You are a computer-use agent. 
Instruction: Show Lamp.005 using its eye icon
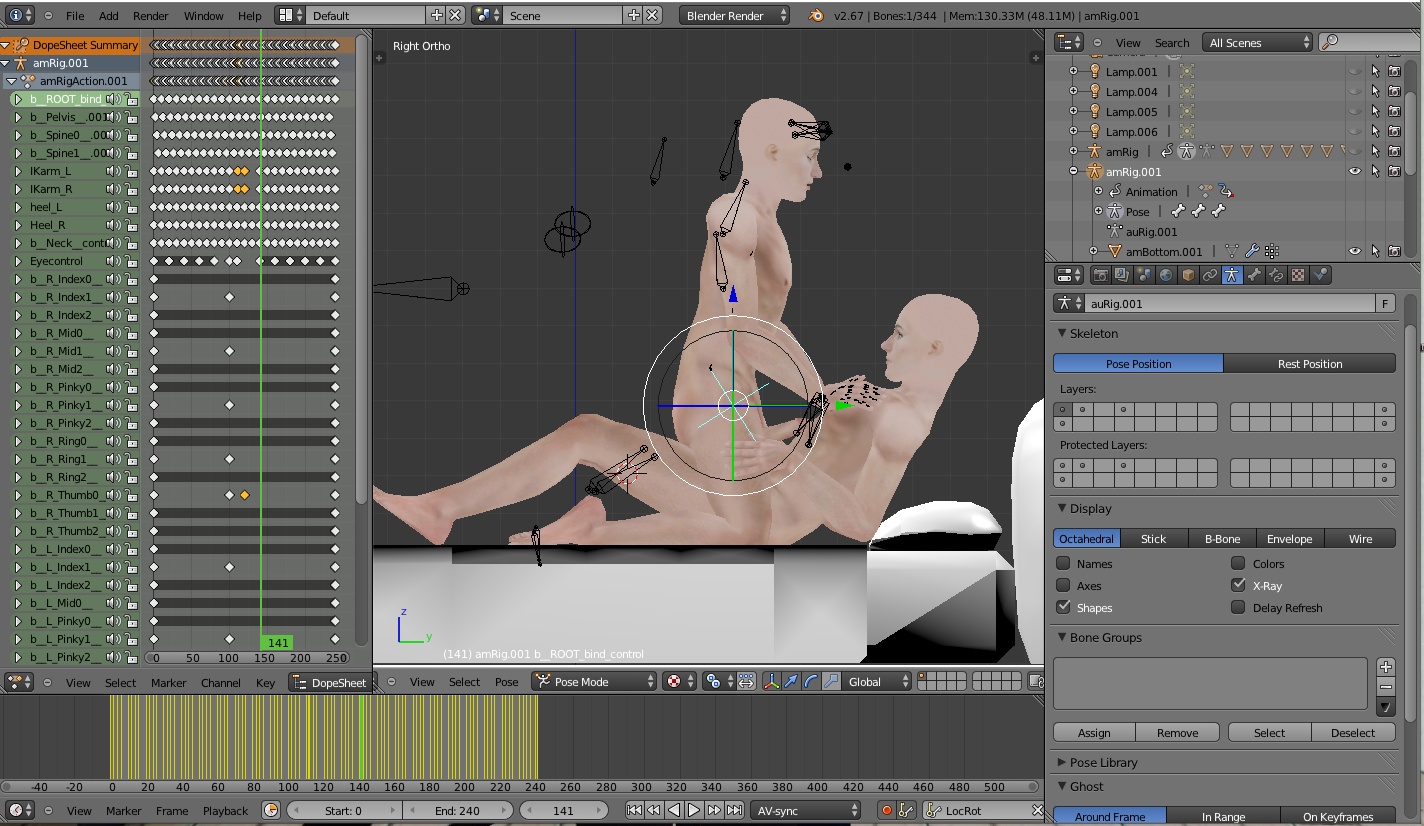tap(1355, 111)
